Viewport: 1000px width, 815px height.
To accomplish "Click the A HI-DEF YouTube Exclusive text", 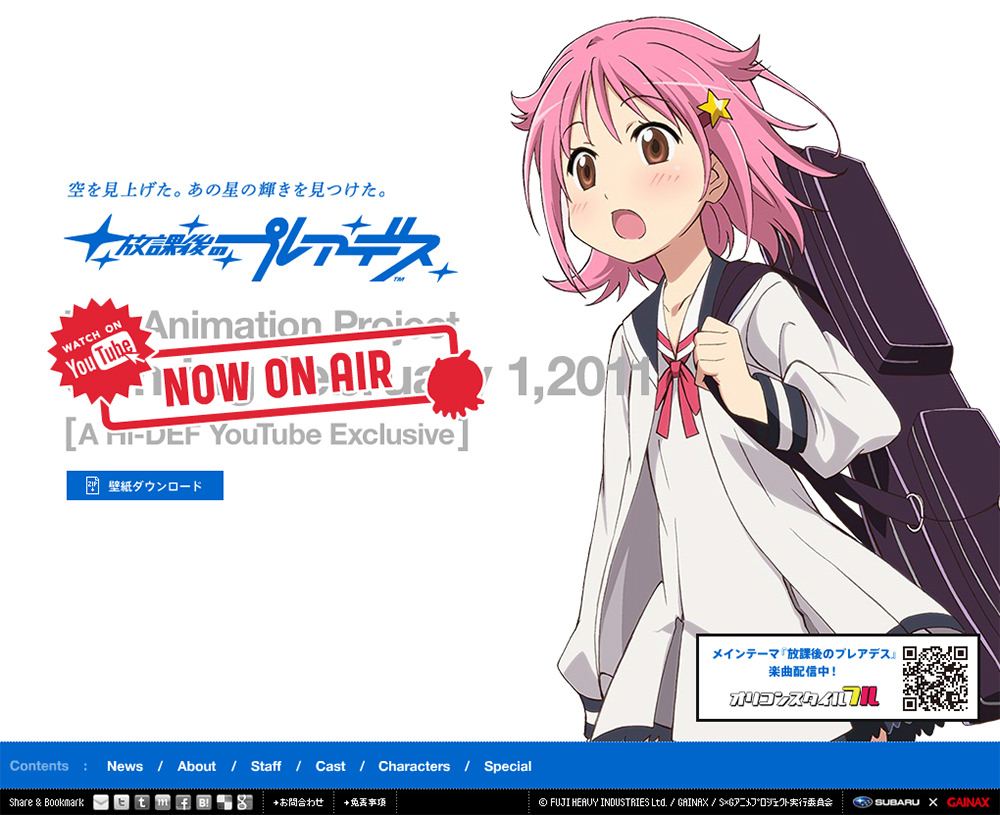I will click(x=267, y=435).
